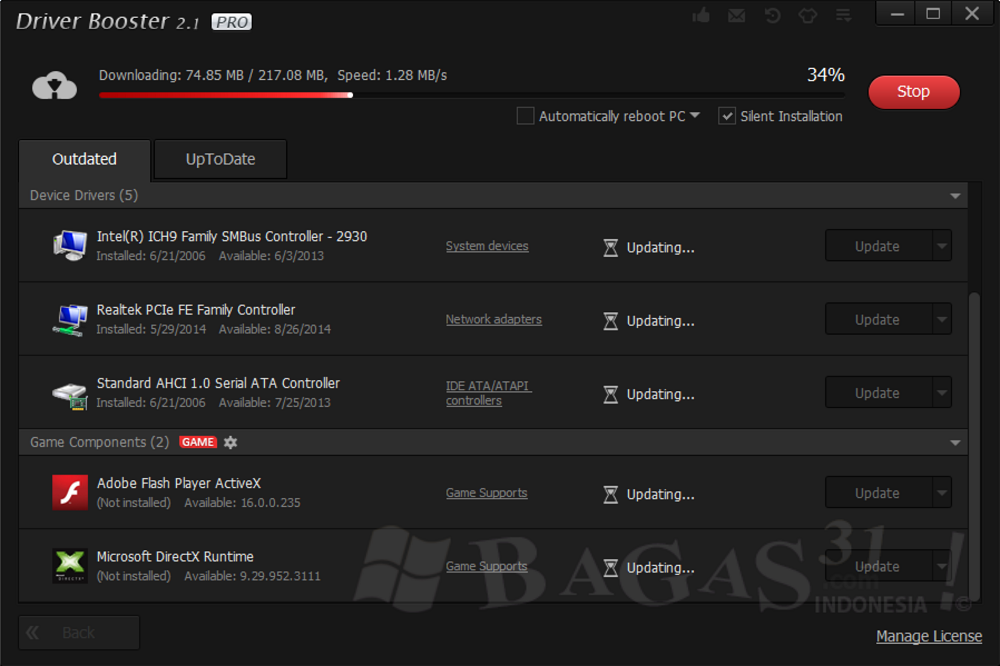This screenshot has width=1000, height=666.
Task: Open Game Supports link for DirectX Runtime
Action: 486,566
